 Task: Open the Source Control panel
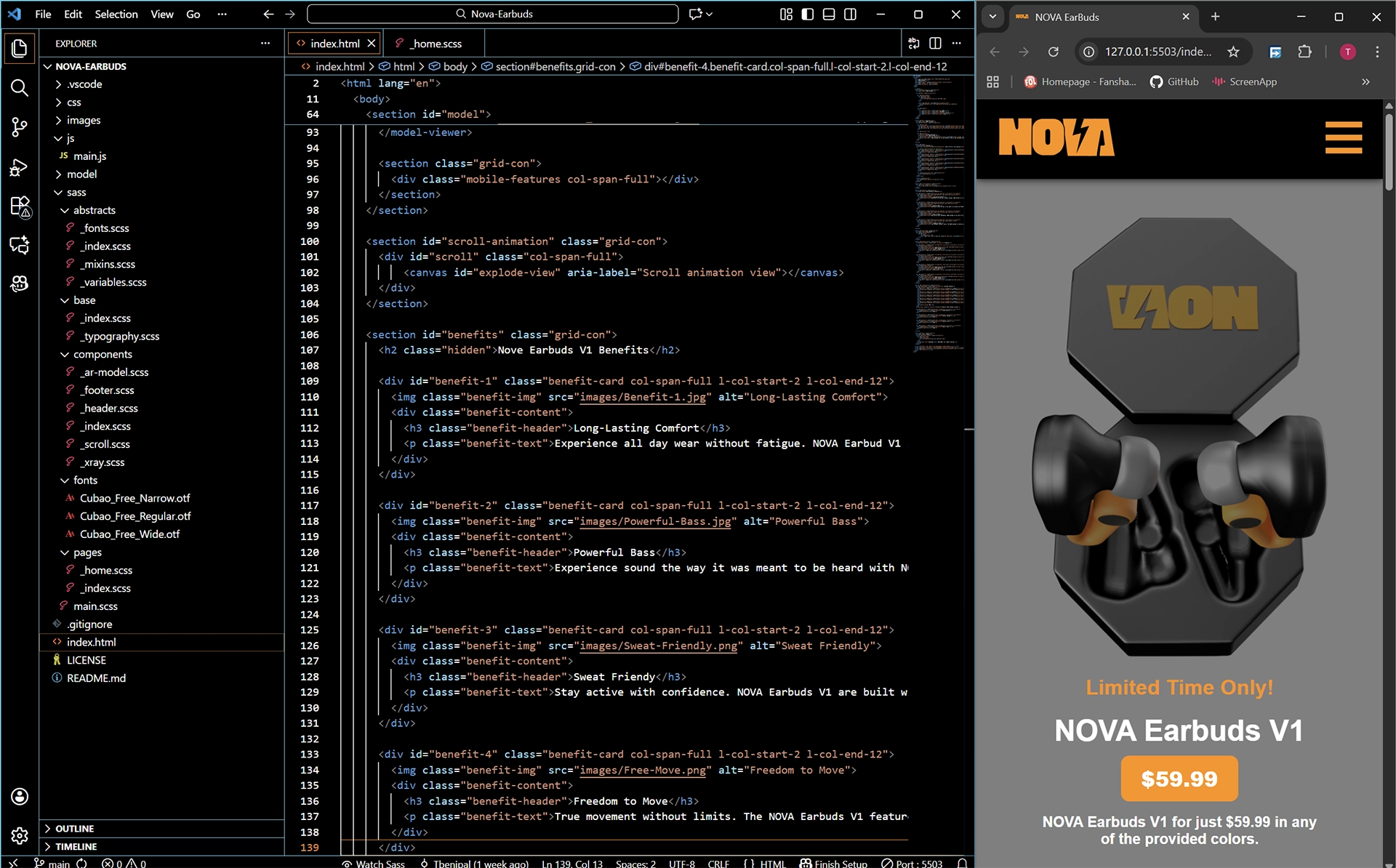point(20,127)
